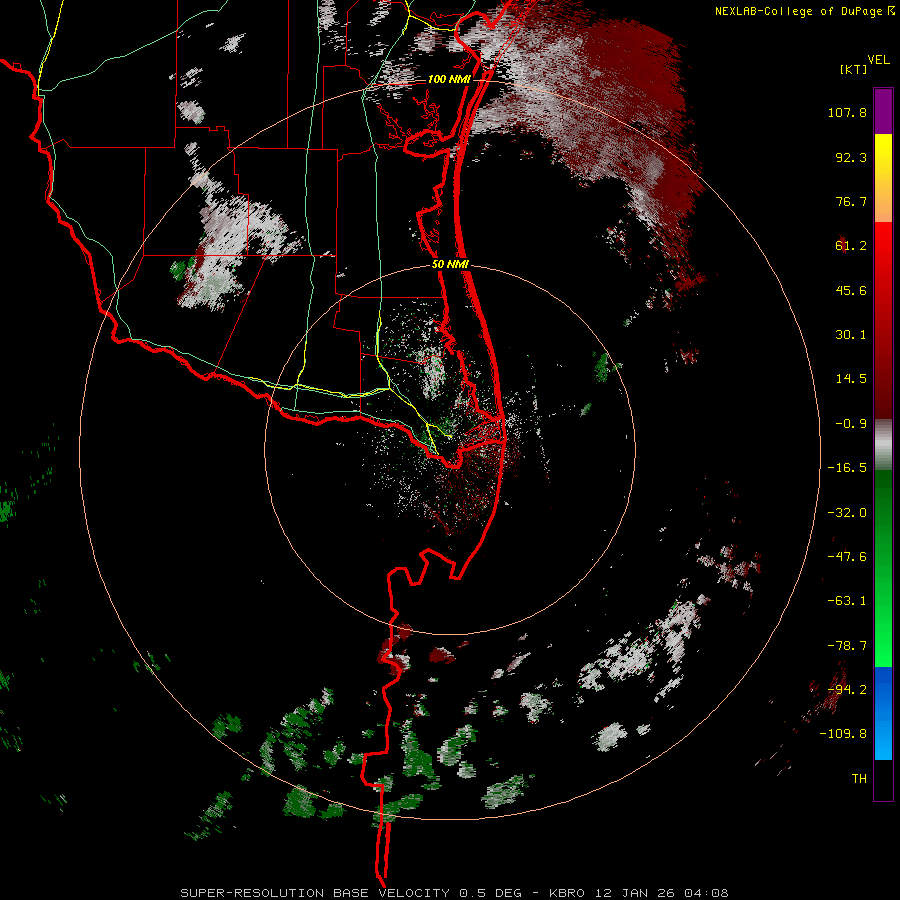Click the TH legend label

pos(859,779)
